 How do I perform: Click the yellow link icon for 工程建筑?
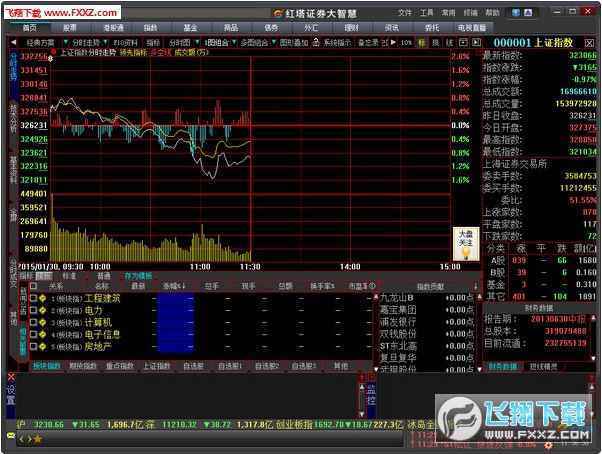(43, 298)
